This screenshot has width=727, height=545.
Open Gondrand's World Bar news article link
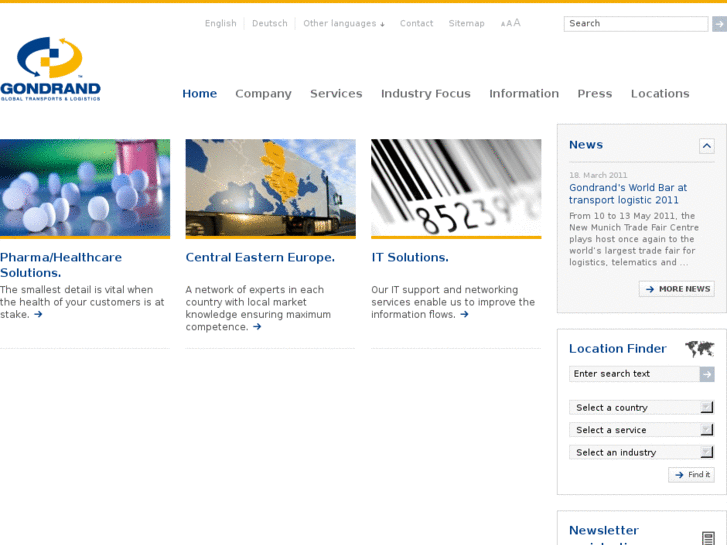[x=628, y=194]
